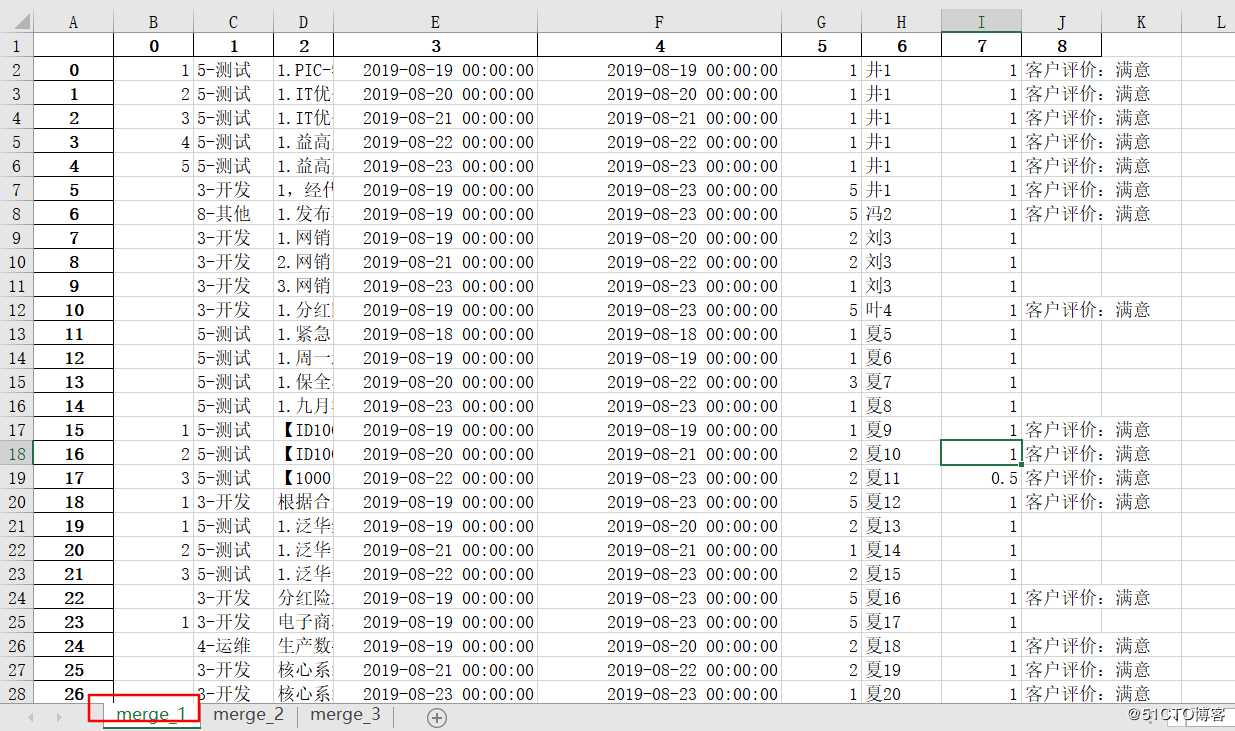Select the highlighted column I header
Viewport: 1235px width, 731px height.
point(982,22)
